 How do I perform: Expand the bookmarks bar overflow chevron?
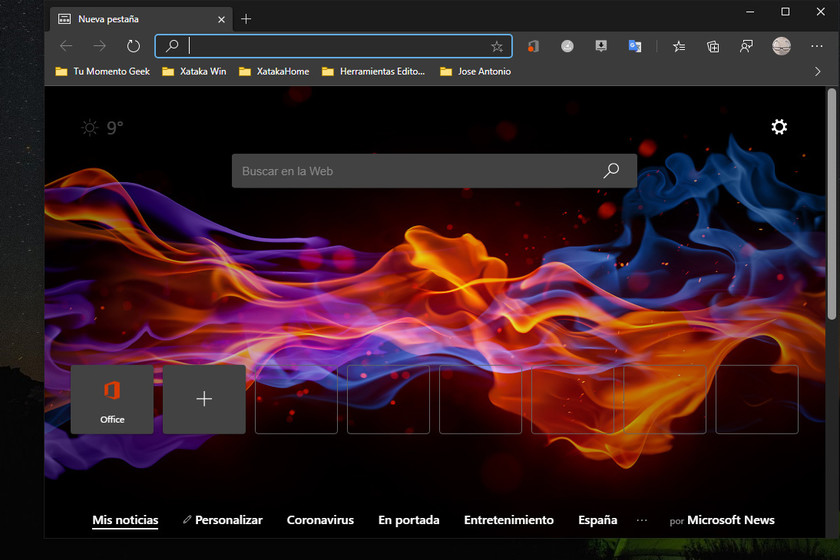[818, 72]
